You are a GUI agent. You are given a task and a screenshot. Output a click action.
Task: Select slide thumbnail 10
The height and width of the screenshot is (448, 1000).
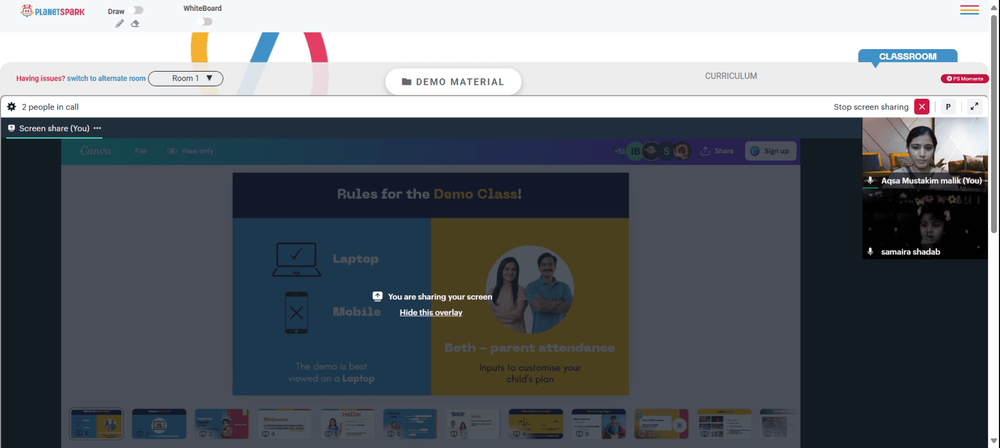pyautogui.click(x=661, y=424)
